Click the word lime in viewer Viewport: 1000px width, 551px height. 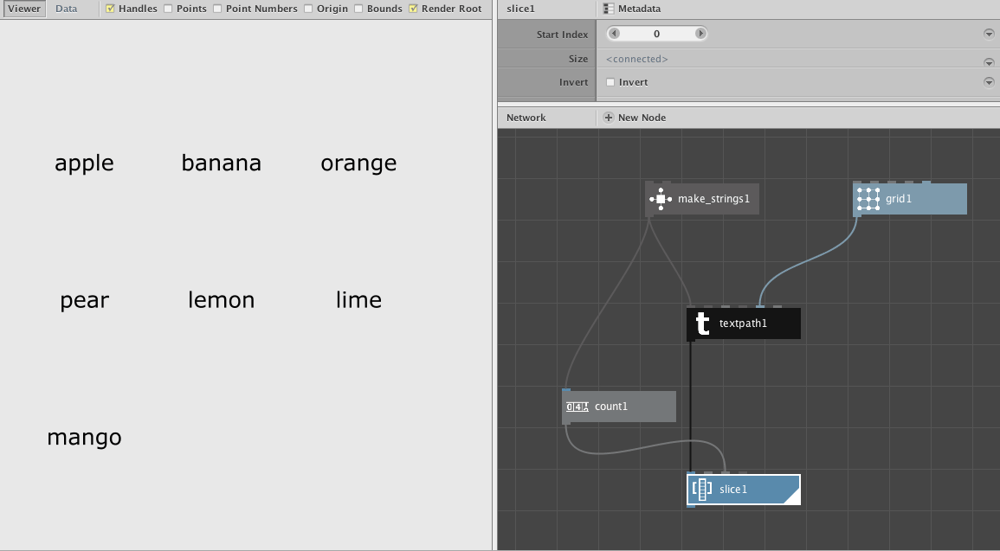click(x=358, y=300)
